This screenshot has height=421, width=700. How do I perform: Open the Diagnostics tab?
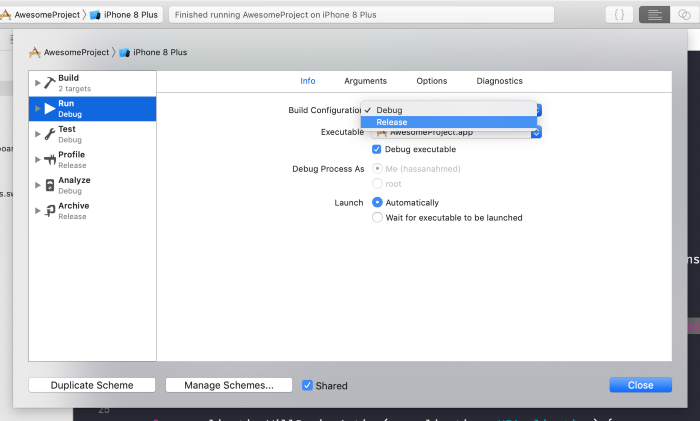click(499, 81)
